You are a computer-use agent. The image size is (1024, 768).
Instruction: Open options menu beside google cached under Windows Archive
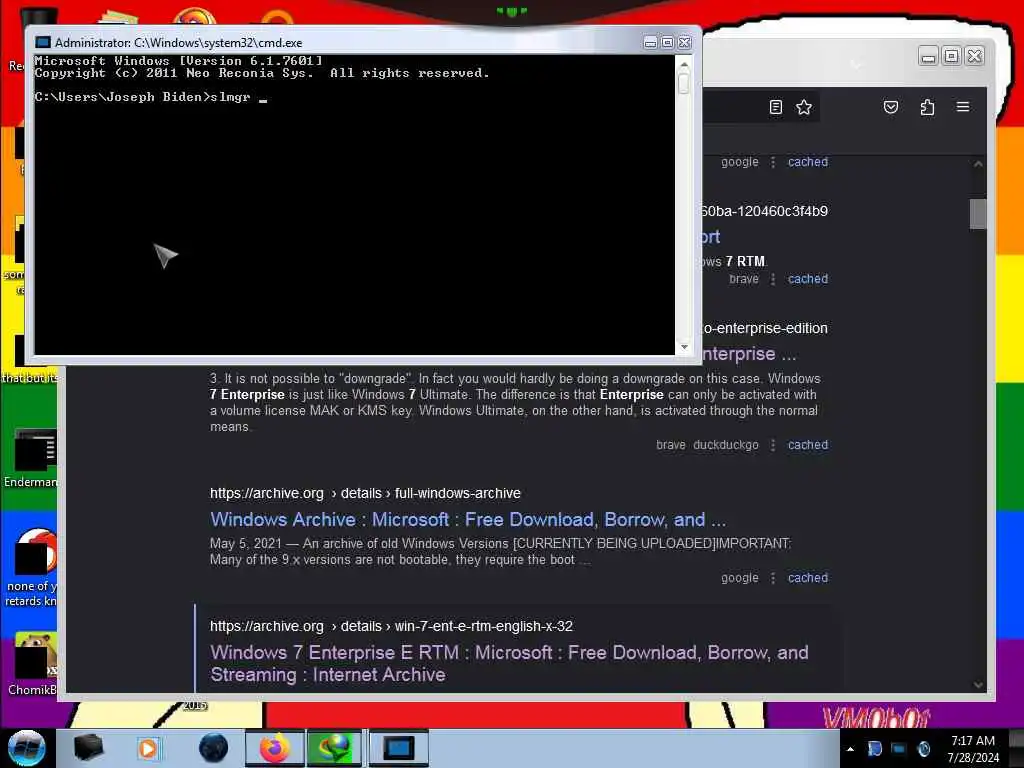point(773,578)
